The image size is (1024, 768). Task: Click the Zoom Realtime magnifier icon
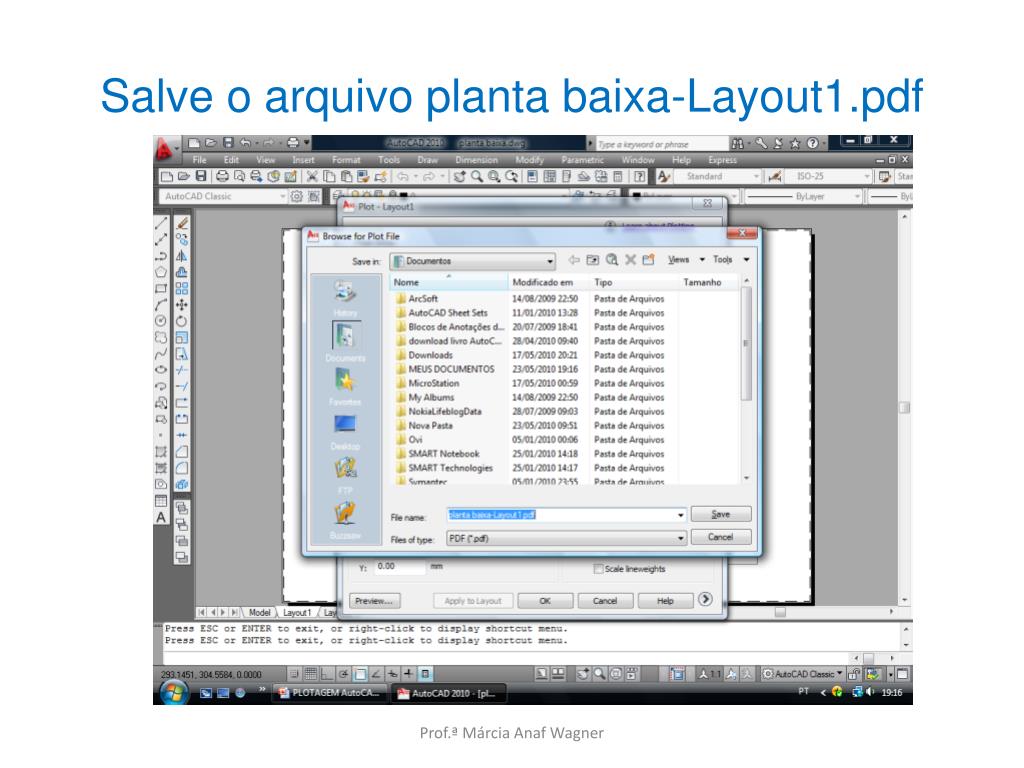[x=477, y=176]
